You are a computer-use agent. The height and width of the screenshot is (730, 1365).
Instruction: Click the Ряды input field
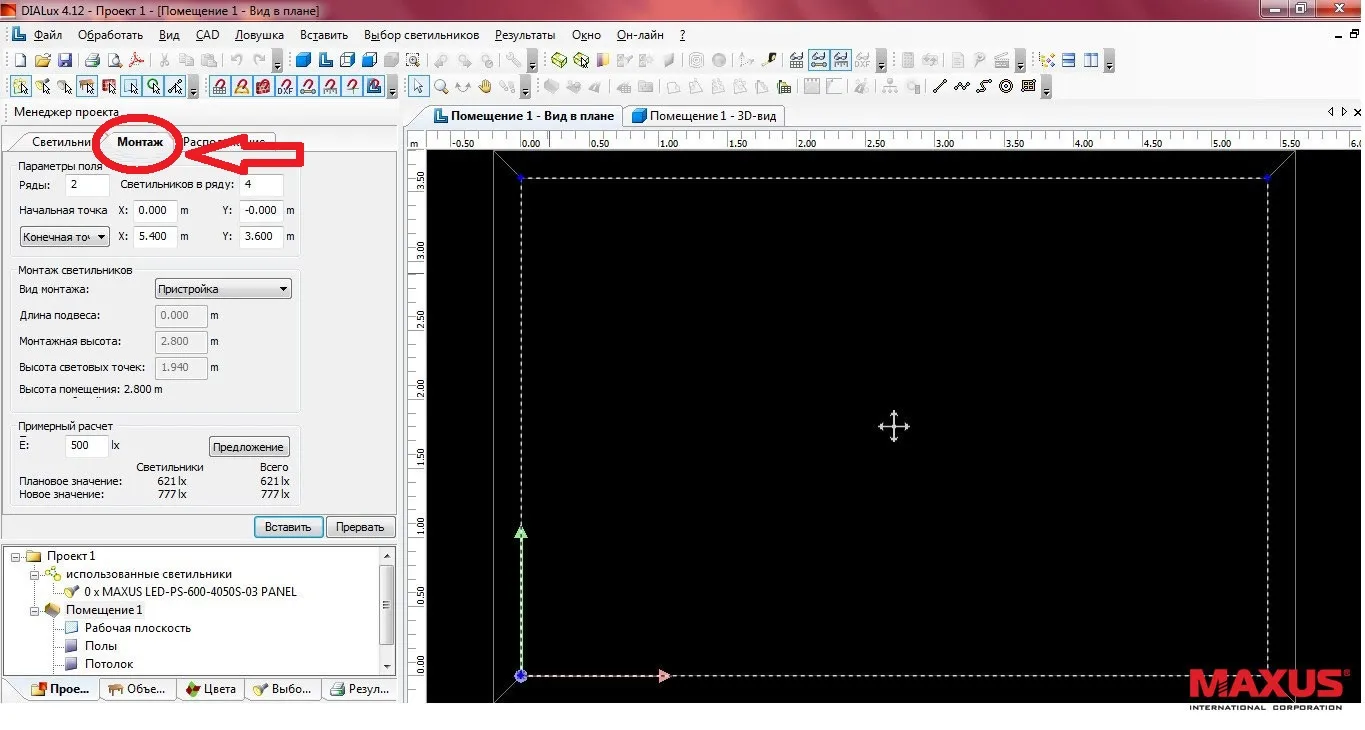[x=87, y=185]
